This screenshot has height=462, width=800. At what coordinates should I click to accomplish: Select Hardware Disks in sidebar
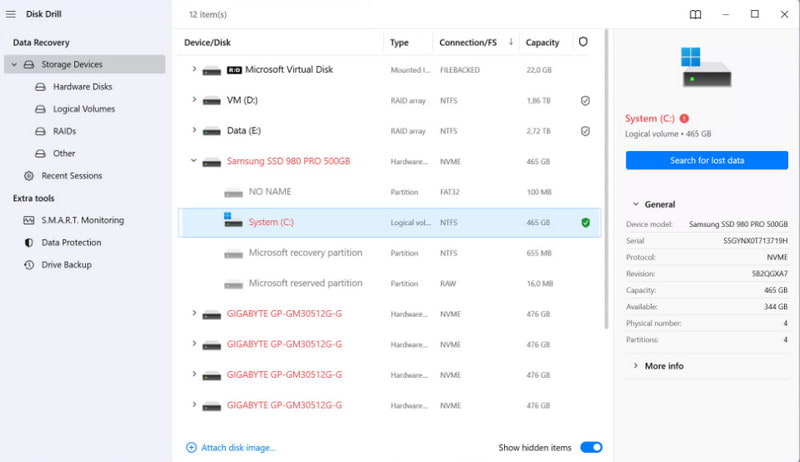[83, 87]
